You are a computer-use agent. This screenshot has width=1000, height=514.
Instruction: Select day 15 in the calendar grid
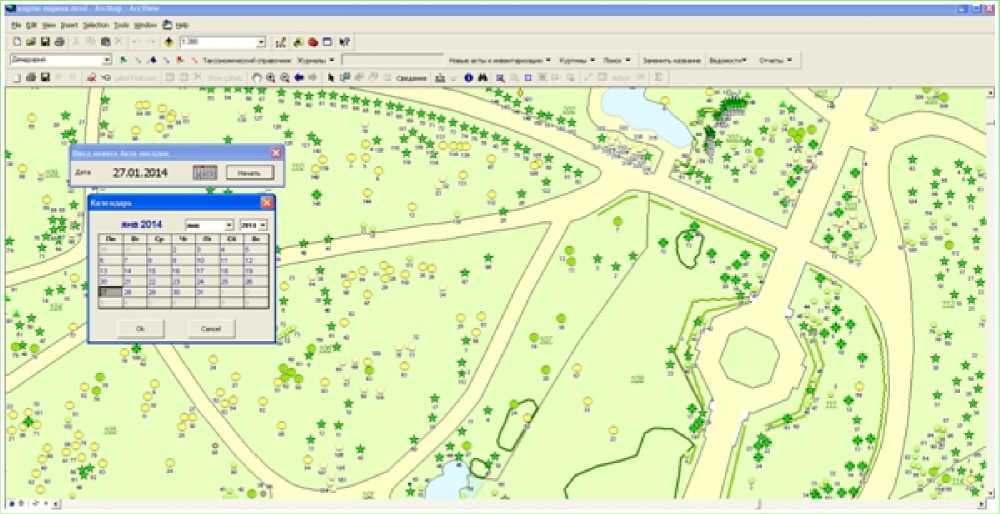(157, 271)
